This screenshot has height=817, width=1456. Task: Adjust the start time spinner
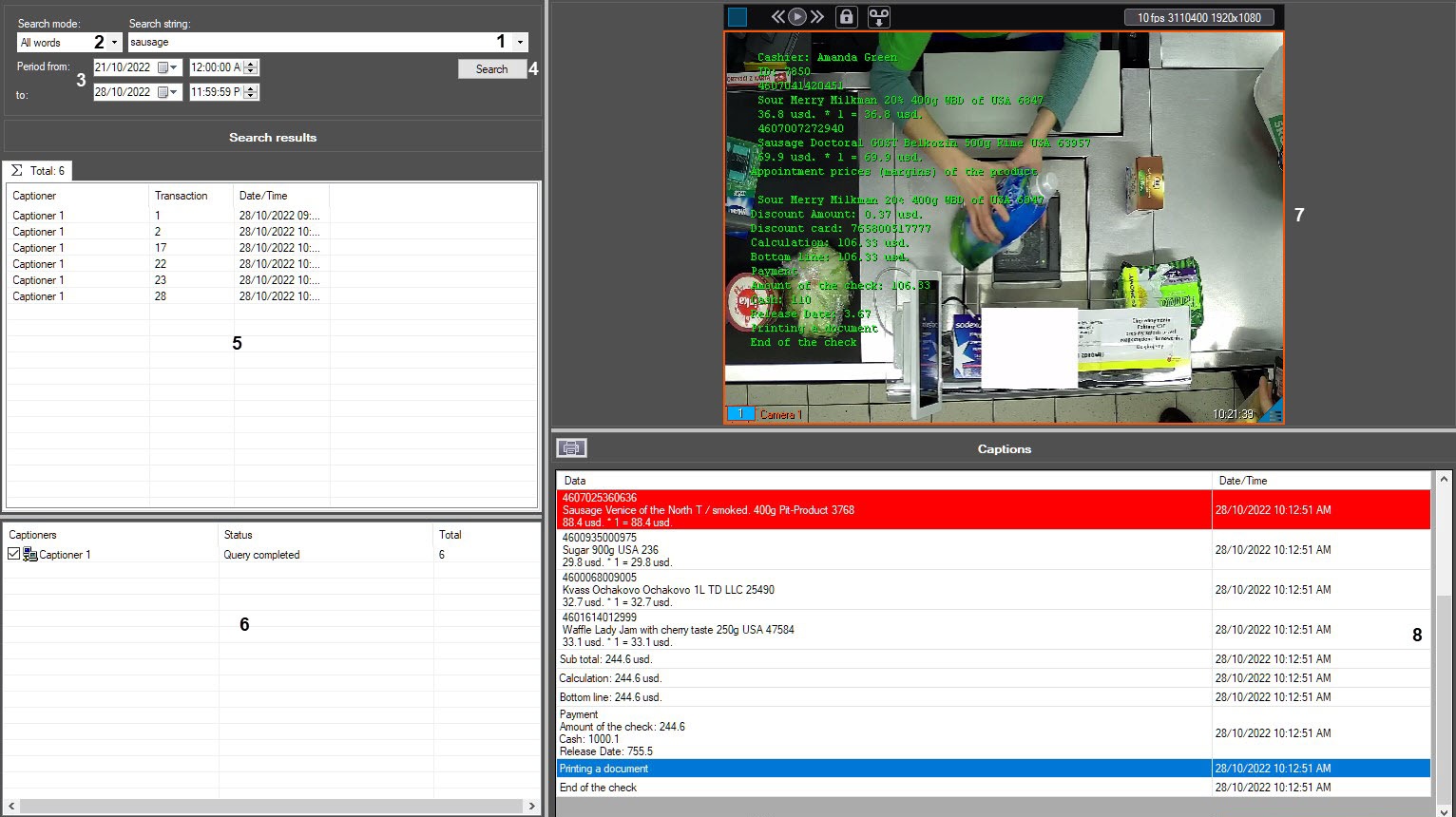coord(251,67)
